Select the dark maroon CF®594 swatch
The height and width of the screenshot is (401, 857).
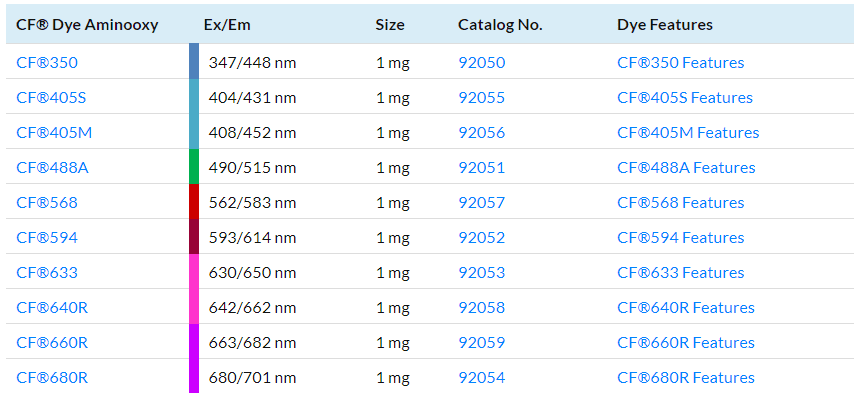pos(194,238)
